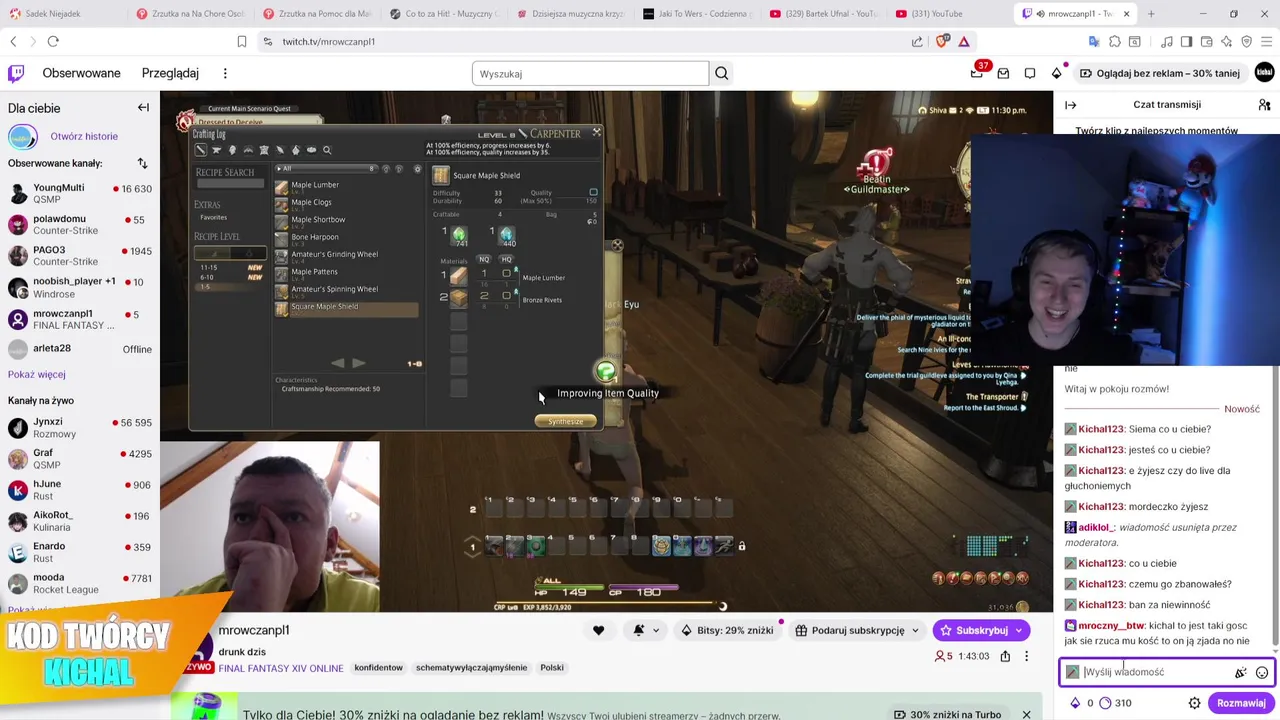Click 30% zniżki na Turbo button
This screenshot has width=1280, height=720.
tap(947, 715)
